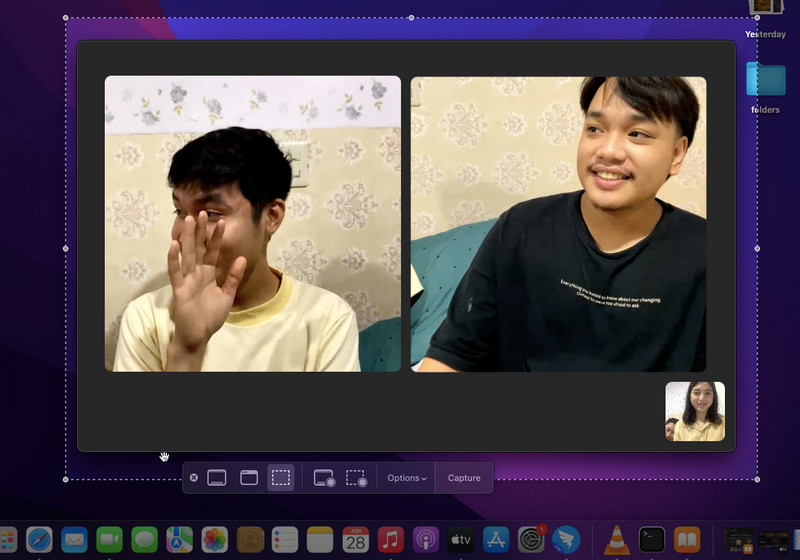The height and width of the screenshot is (560, 800).
Task: Select Record Selected Portion mode
Action: point(356,478)
